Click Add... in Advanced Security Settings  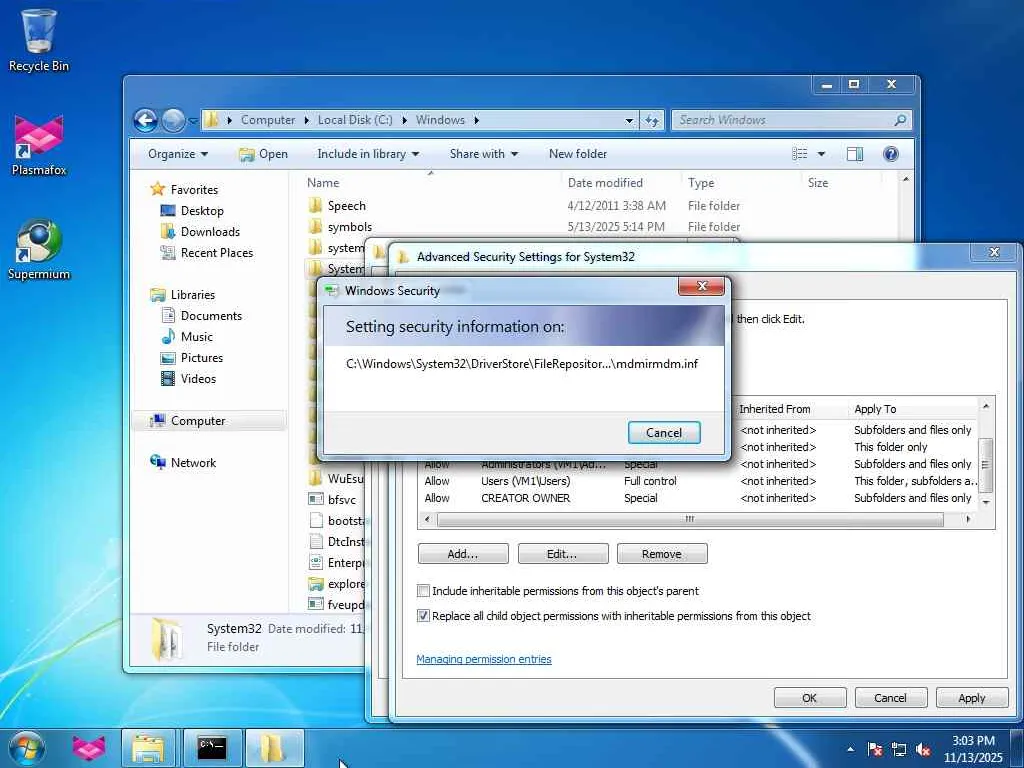(462, 554)
